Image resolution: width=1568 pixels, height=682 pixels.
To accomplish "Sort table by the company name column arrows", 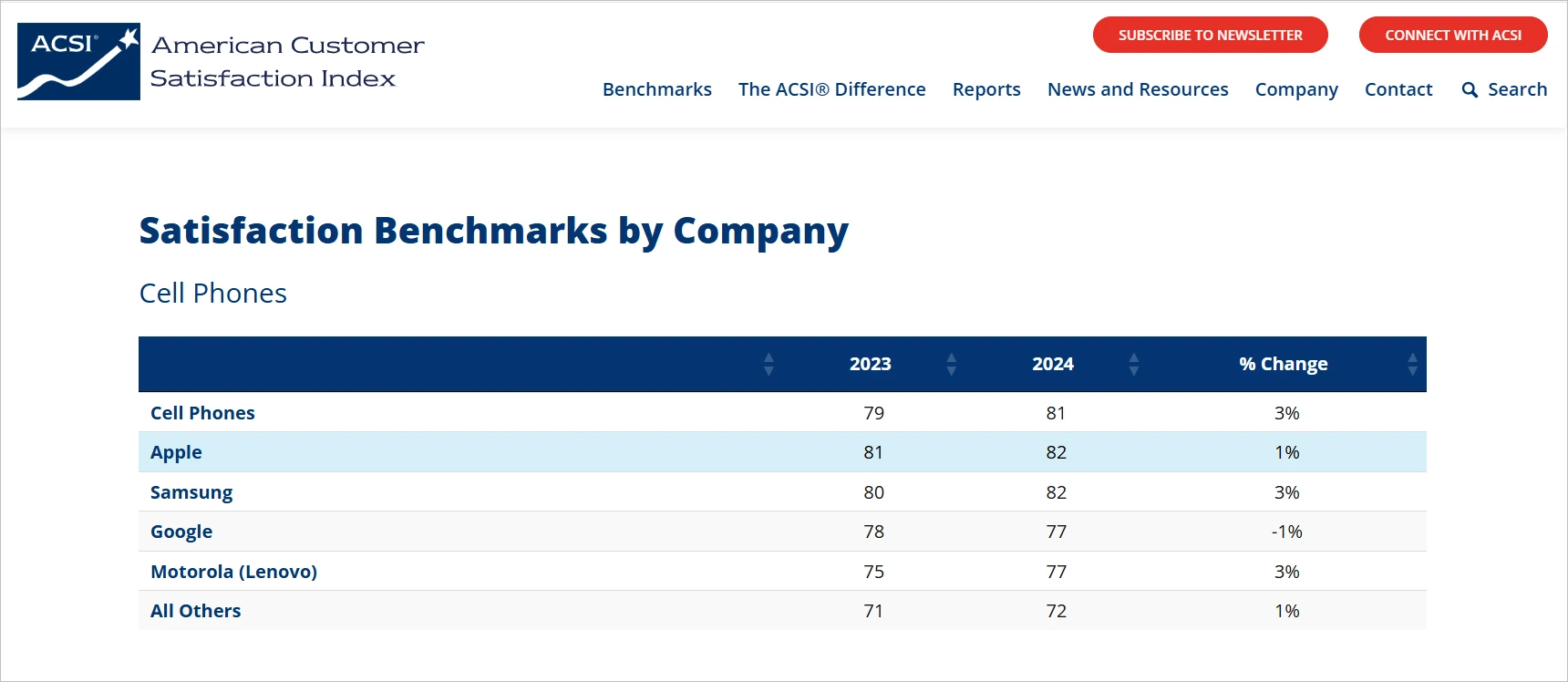I will point(769,364).
